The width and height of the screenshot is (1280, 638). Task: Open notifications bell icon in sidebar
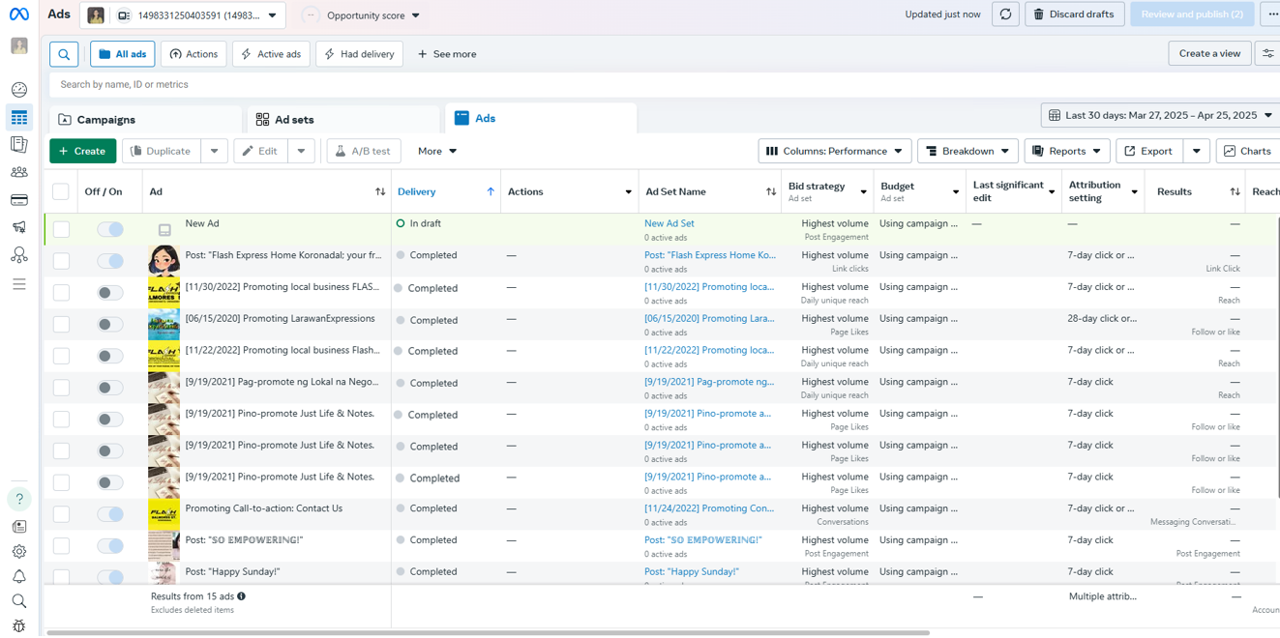pyautogui.click(x=19, y=576)
